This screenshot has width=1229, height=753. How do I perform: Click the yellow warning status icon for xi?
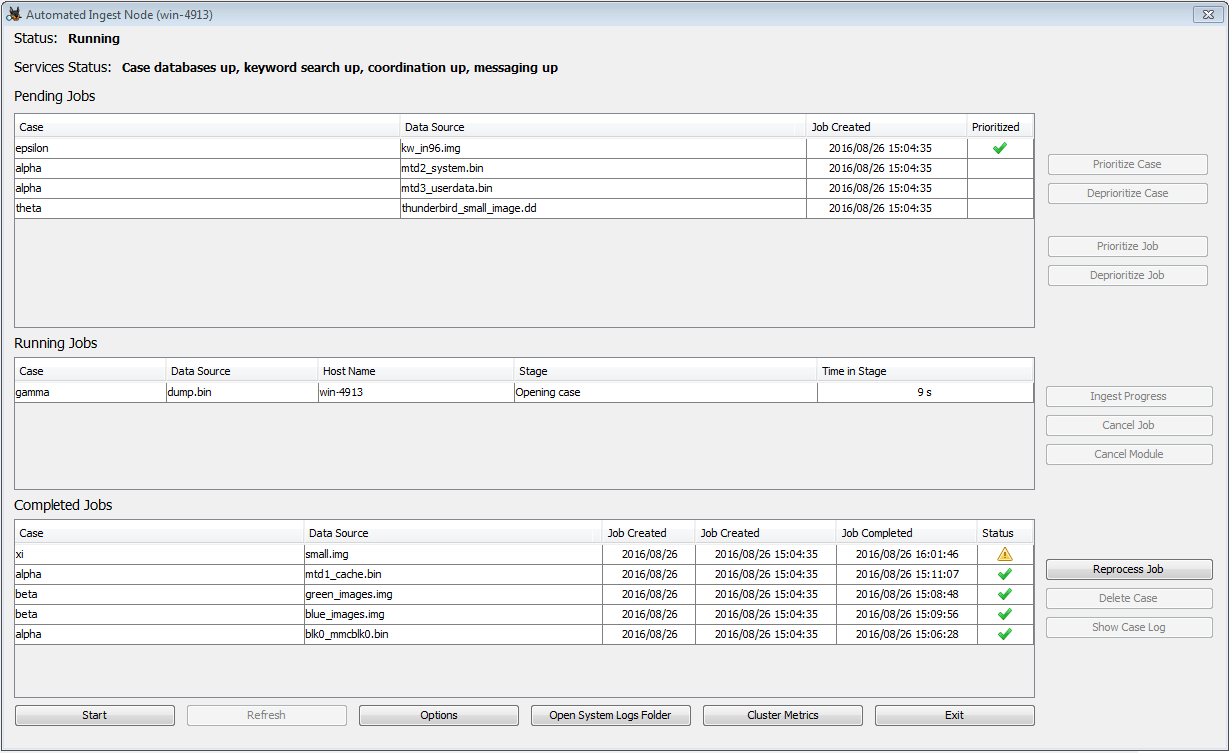1004,554
